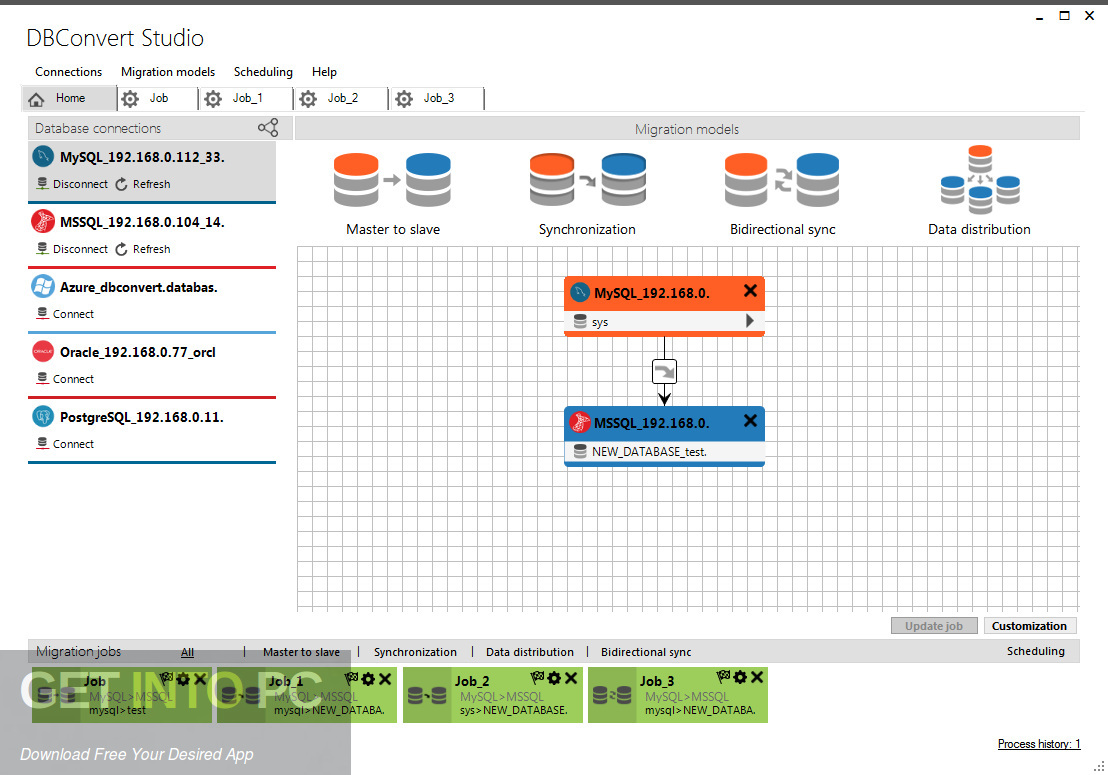The width and height of the screenshot is (1108, 775).
Task: Click the MySQL icon in the orange node header
Action: [x=580, y=292]
